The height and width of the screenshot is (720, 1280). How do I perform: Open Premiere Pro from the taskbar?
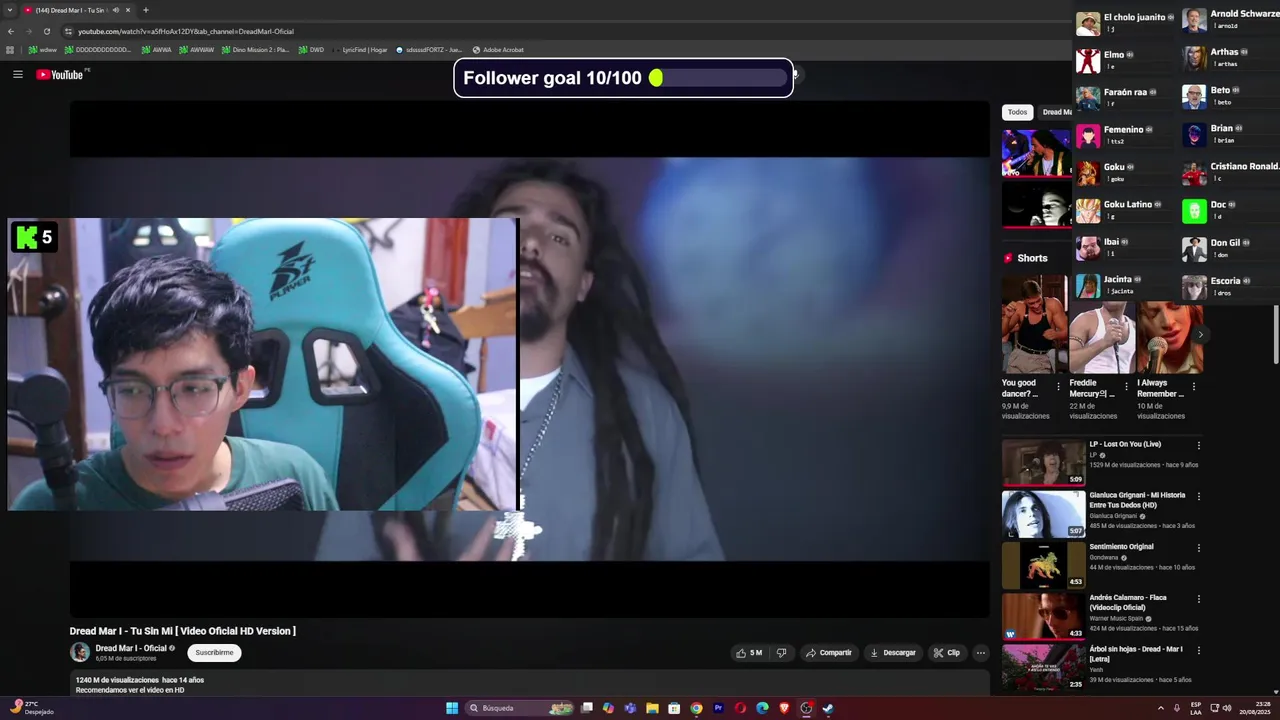pyautogui.click(x=718, y=708)
